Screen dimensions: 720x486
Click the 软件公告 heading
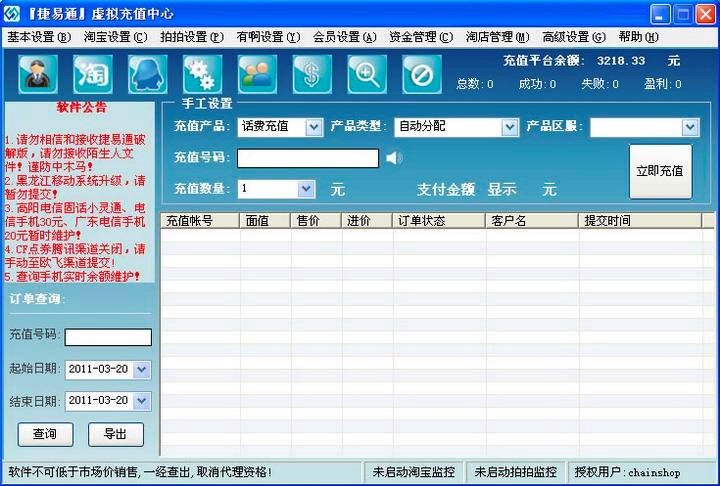(x=81, y=107)
